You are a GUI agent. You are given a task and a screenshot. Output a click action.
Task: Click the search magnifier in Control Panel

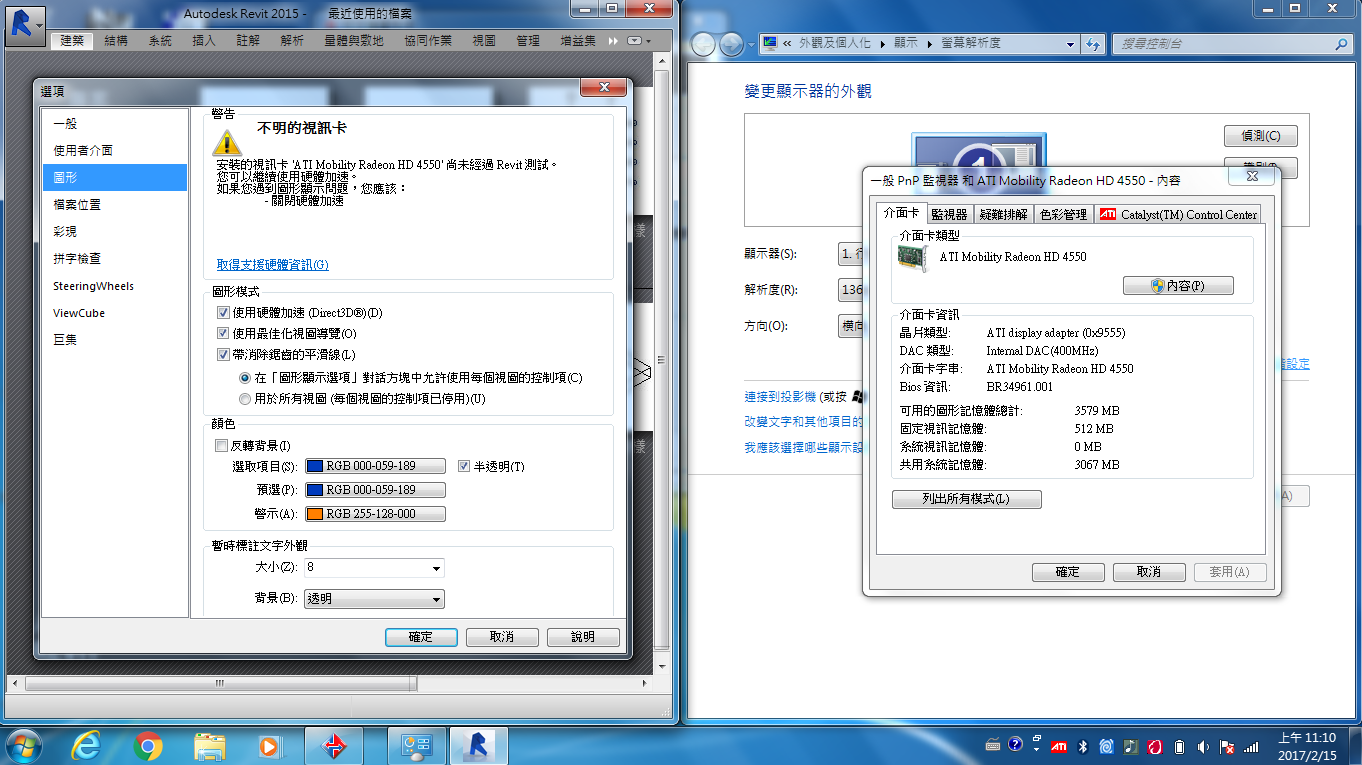pos(1342,44)
